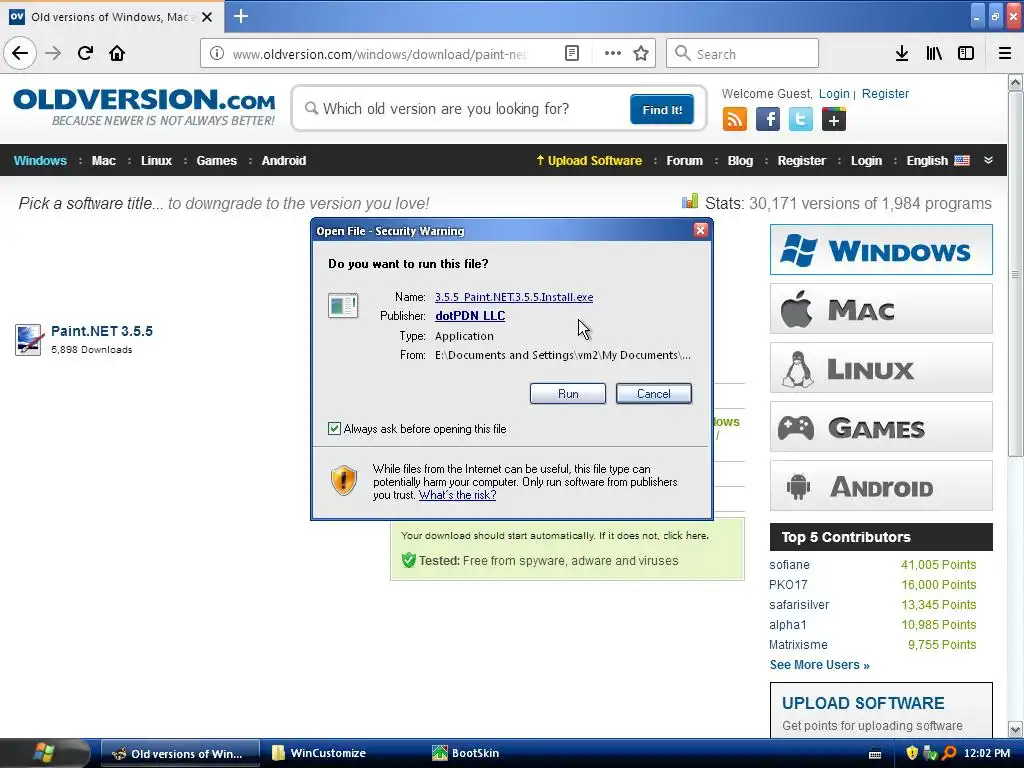Select the Linux nav menu item
Viewport: 1024px width, 768px height.
pyautogui.click(x=156, y=161)
